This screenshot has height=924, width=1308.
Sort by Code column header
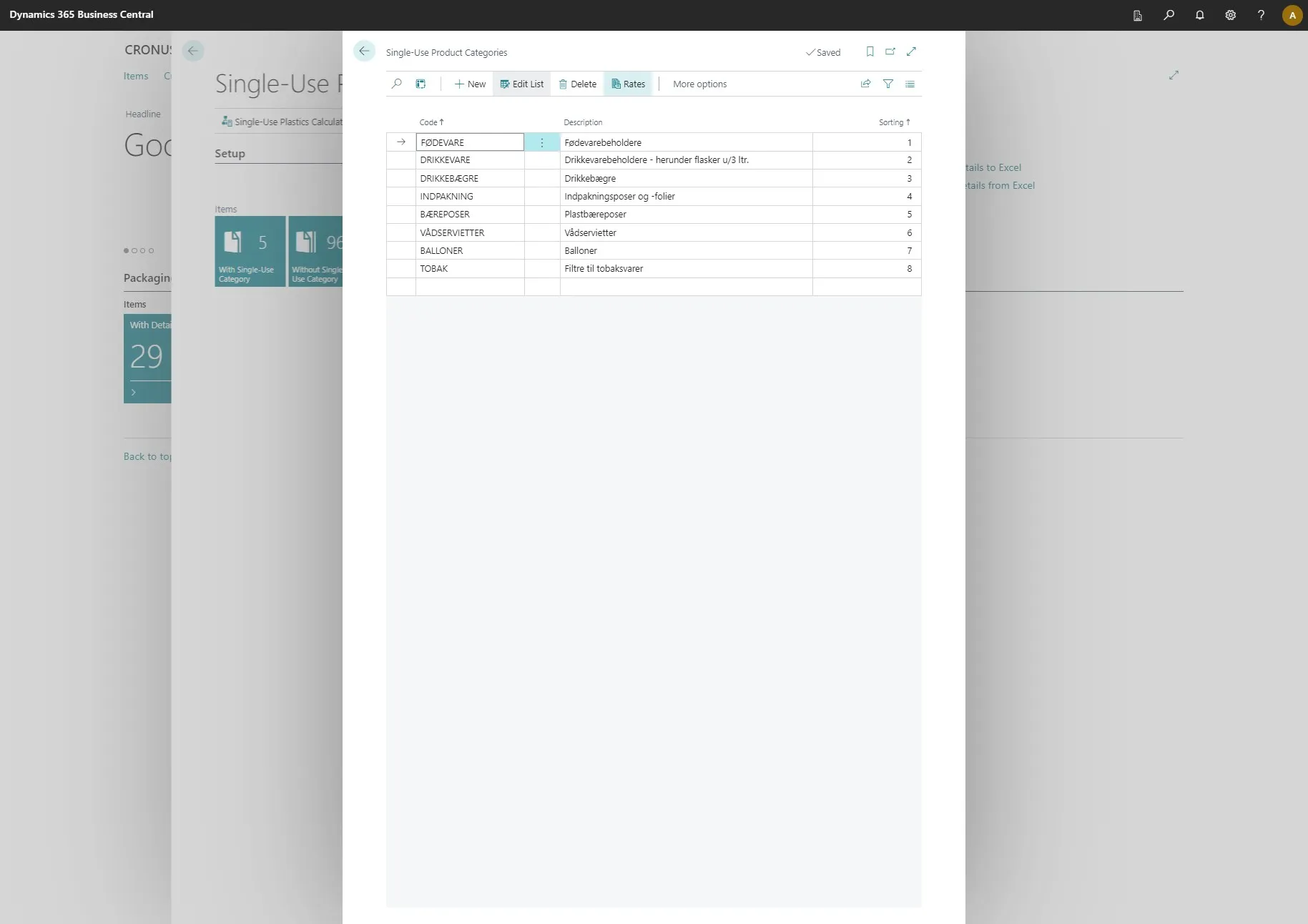click(431, 122)
